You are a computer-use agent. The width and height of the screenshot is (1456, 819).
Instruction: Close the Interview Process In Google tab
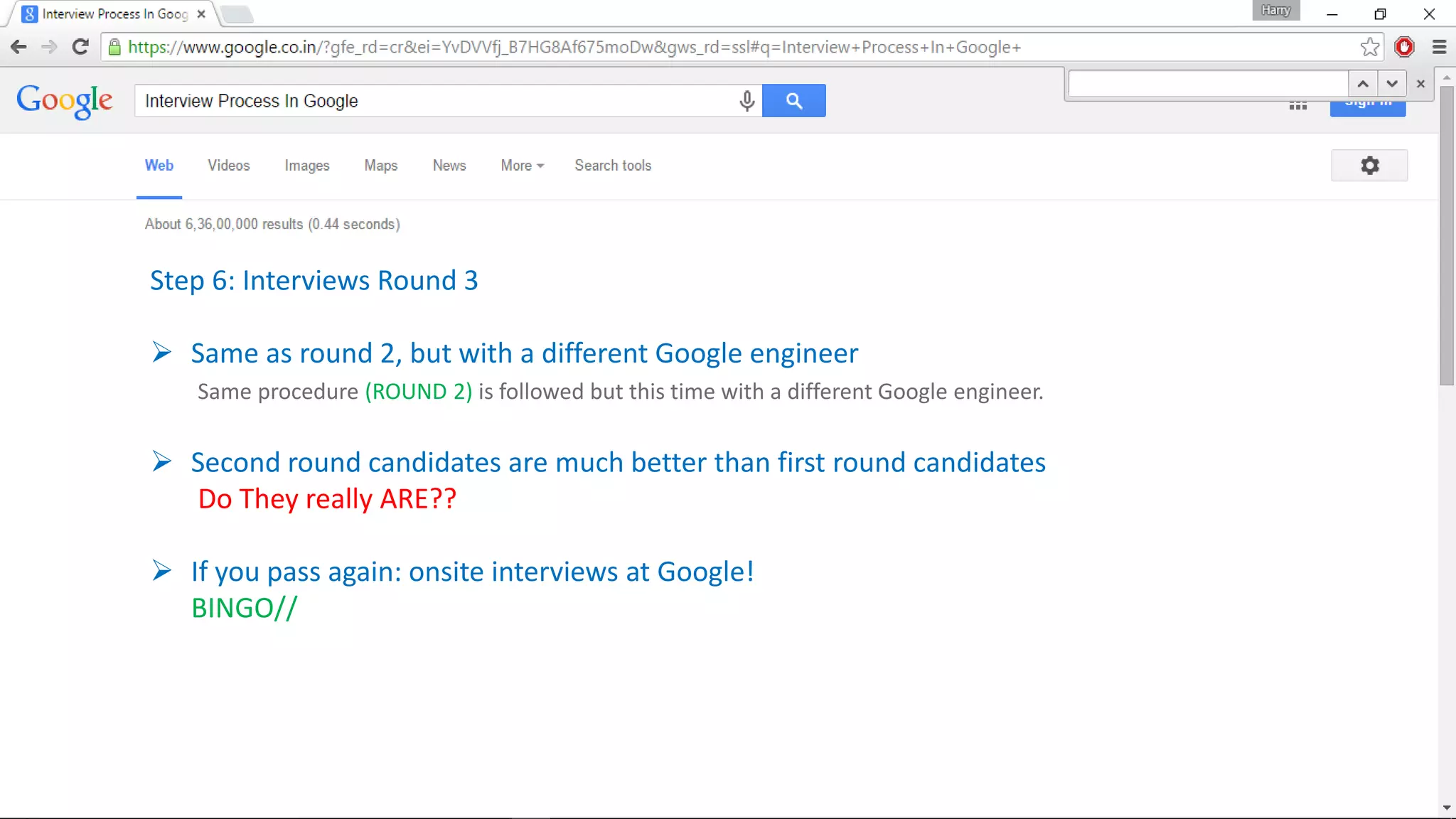coord(201,14)
